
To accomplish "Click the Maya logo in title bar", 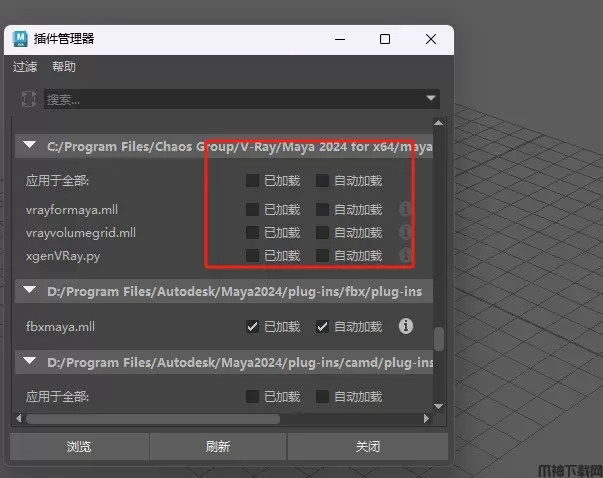I will point(20,39).
